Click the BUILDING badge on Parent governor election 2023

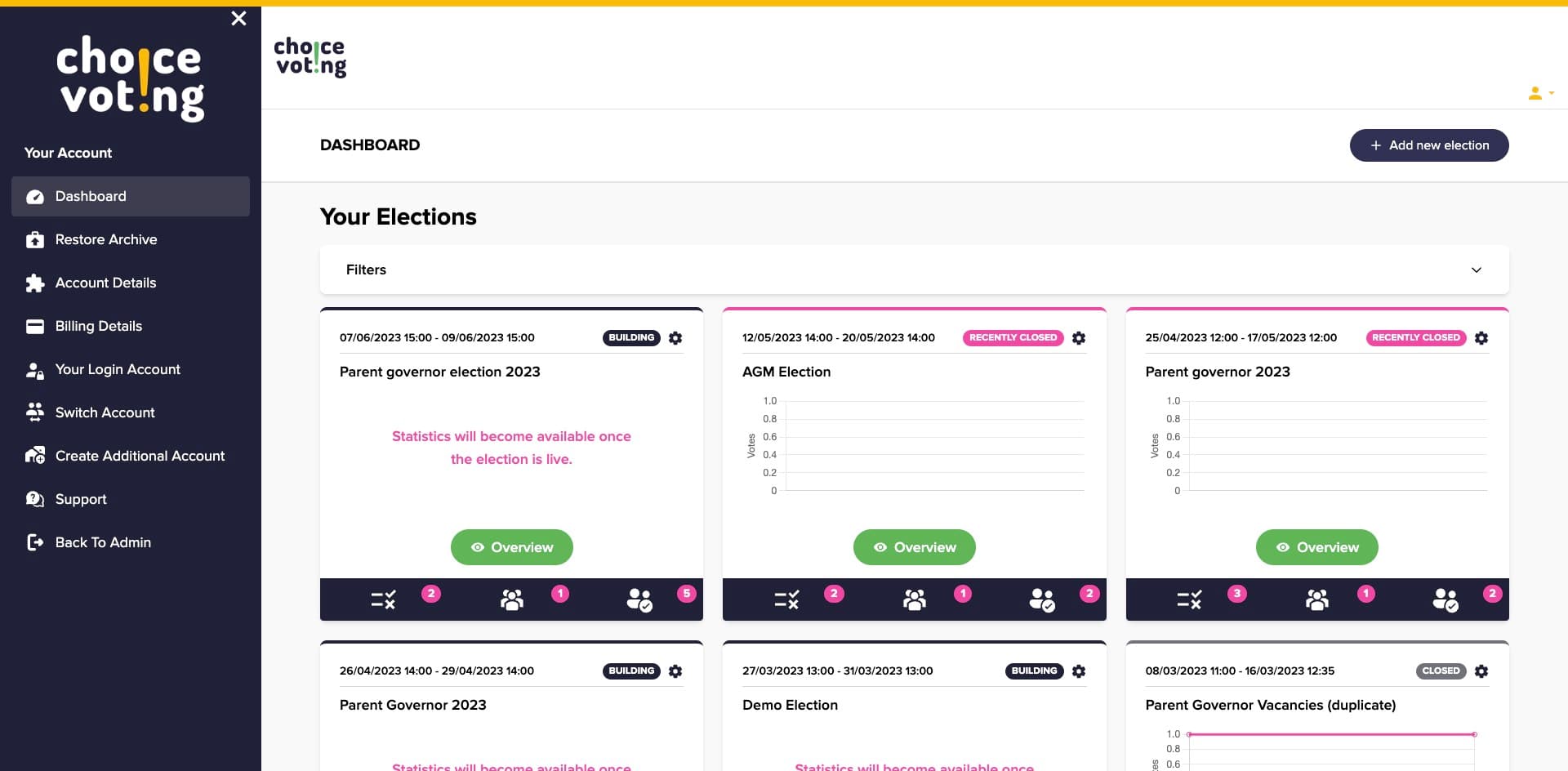[631, 338]
